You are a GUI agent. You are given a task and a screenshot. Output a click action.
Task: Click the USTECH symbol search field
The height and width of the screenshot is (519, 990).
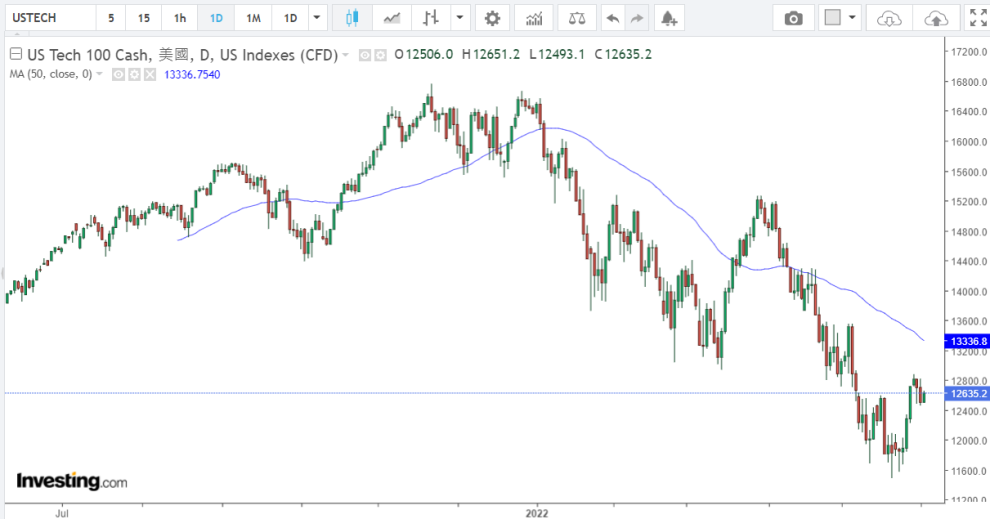pyautogui.click(x=51, y=18)
